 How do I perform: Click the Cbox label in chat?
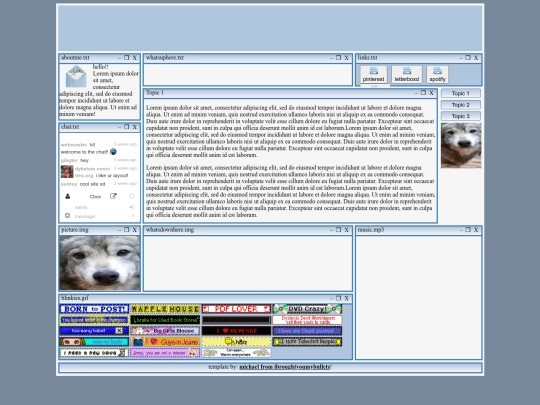95,197
